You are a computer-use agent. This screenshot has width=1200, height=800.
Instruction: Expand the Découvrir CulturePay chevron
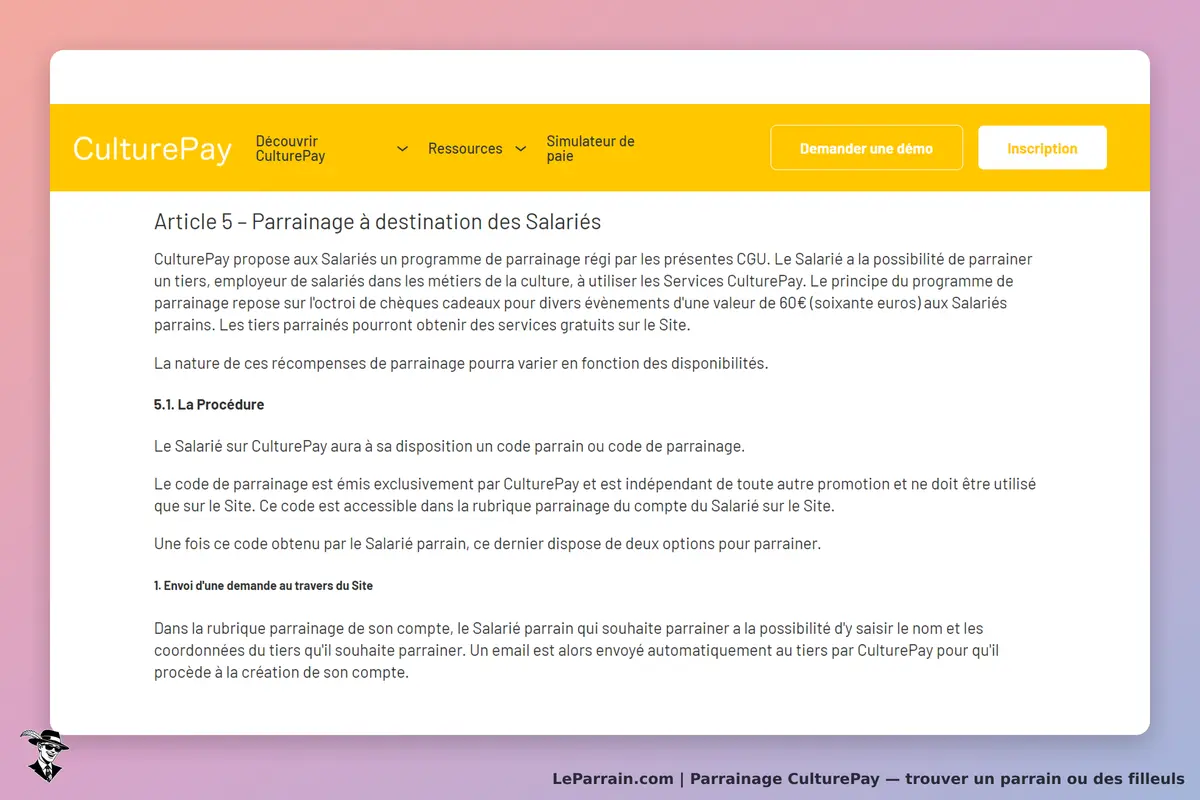pyautogui.click(x=402, y=148)
